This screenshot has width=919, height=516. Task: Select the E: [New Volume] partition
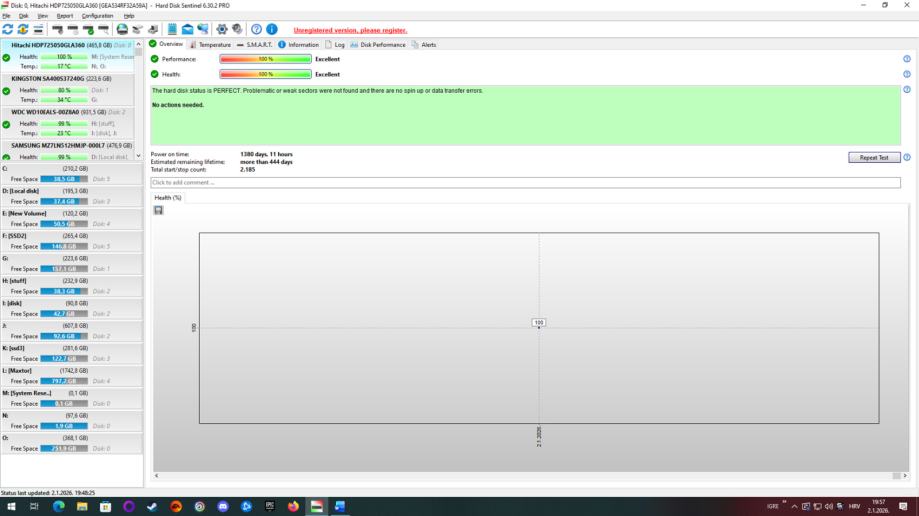click(x=72, y=219)
